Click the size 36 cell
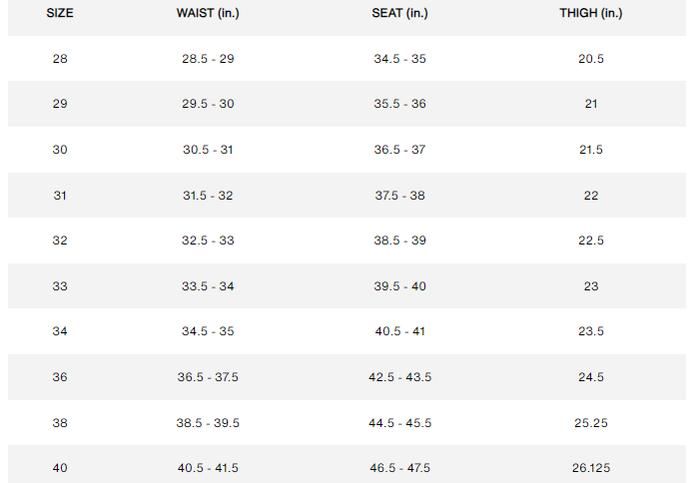Viewport: 700px width, 483px height. [60, 377]
